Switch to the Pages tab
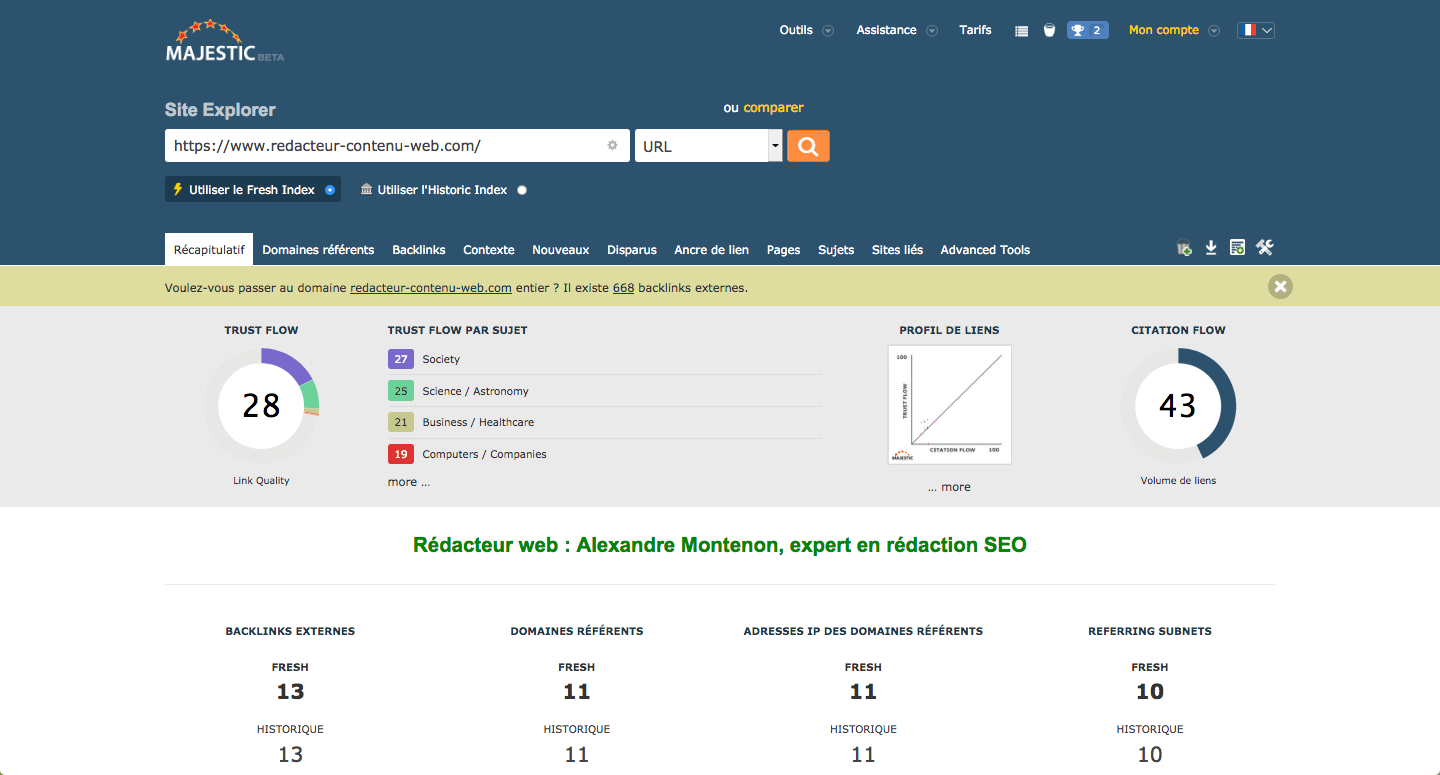Screen dimensions: 1440x775 pyautogui.click(x=783, y=250)
